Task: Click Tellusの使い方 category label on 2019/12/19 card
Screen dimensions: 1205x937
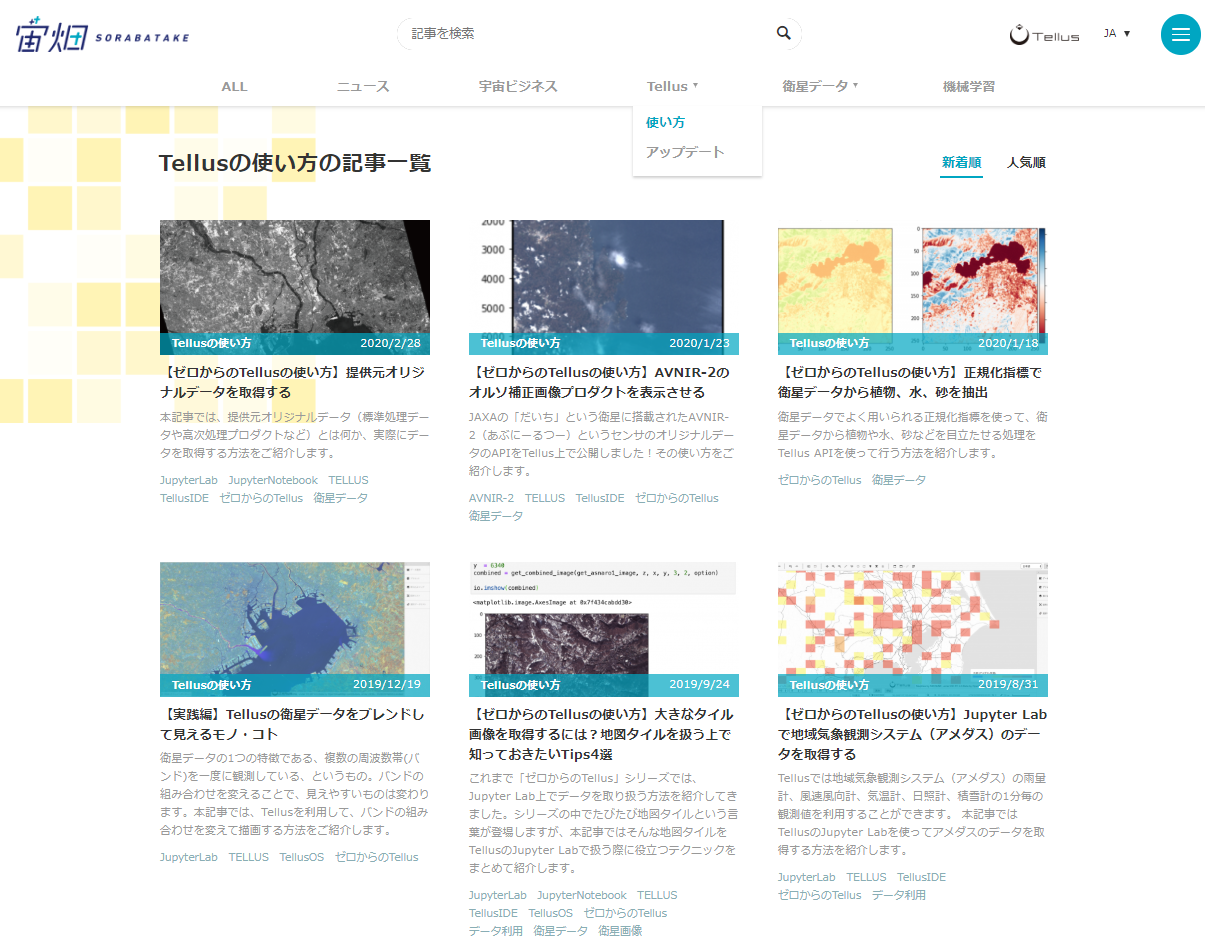Action: [x=211, y=685]
